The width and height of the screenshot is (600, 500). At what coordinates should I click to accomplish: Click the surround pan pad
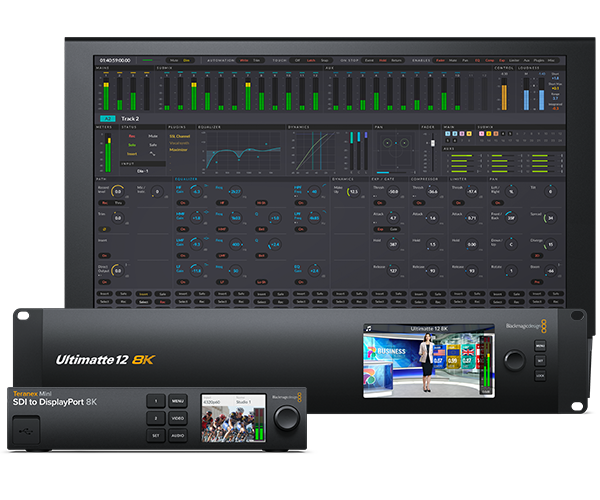(x=396, y=151)
